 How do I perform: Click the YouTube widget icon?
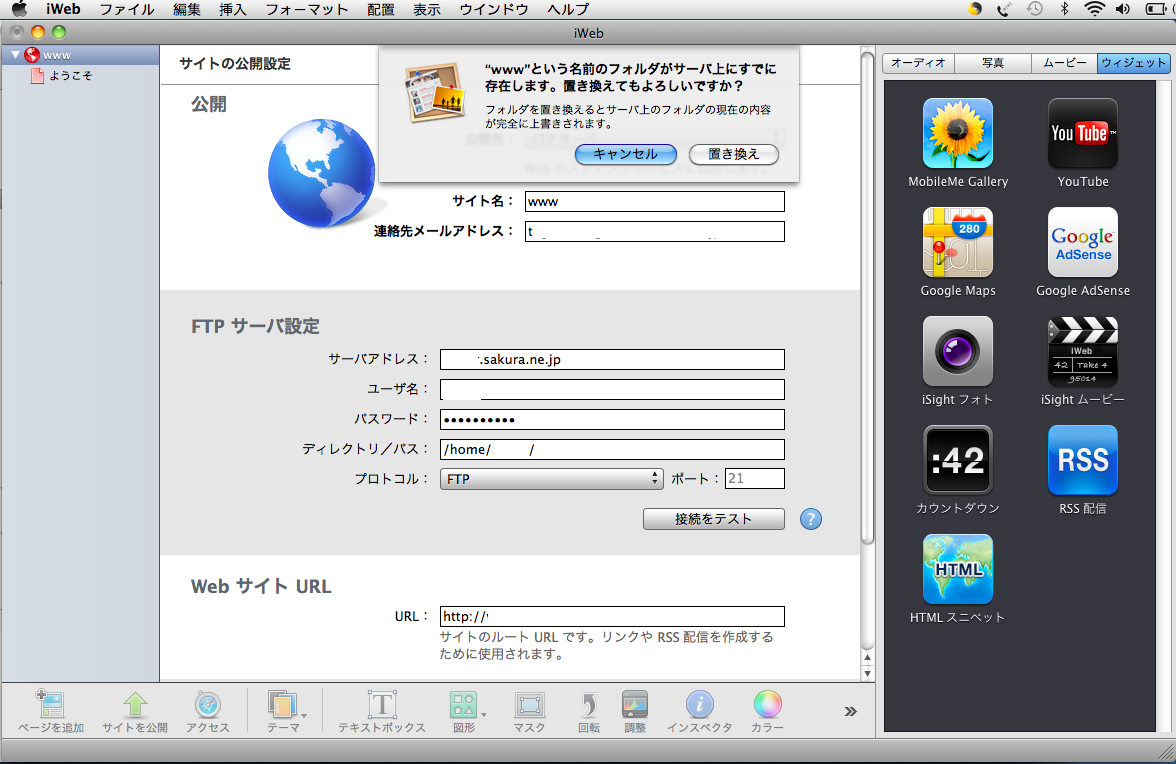click(1083, 134)
